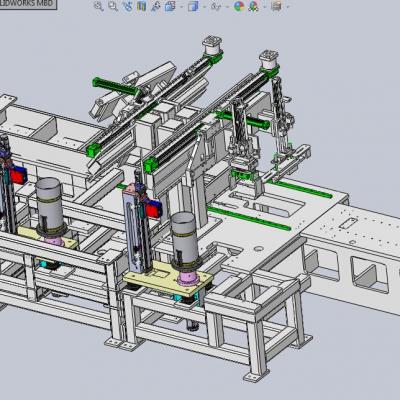Screen dimensions: 400x400
Task: Click the Display Style box icon
Action: (193, 6)
